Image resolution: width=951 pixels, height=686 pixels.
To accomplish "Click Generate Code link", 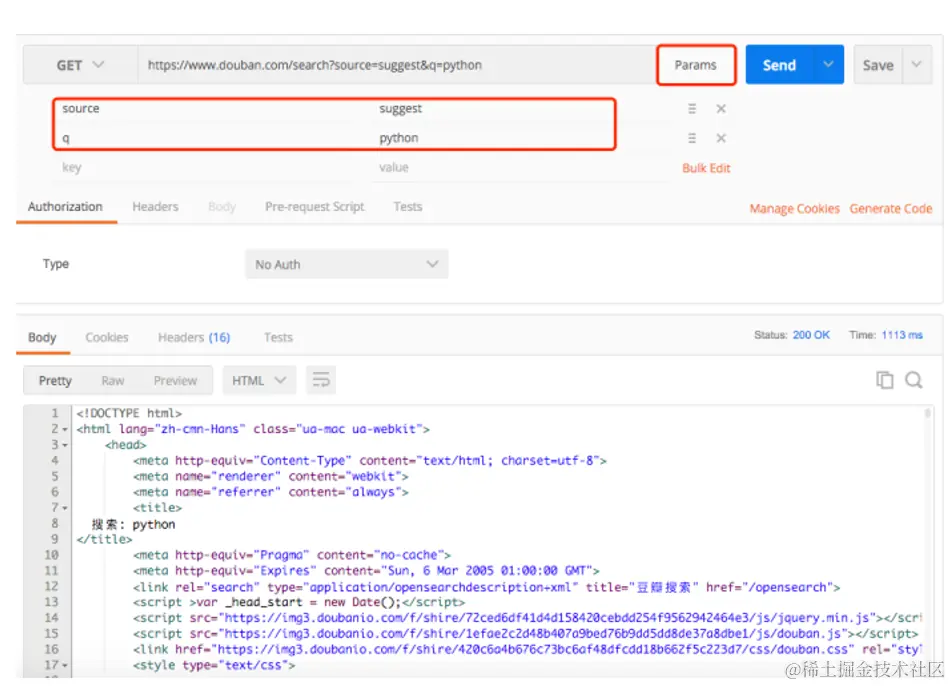I will click(890, 209).
